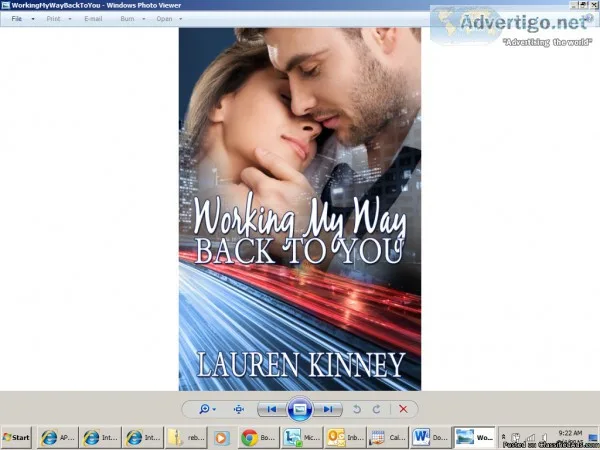Click the actual size fit icon
Screen dimensions: 600x450
coord(239,409)
